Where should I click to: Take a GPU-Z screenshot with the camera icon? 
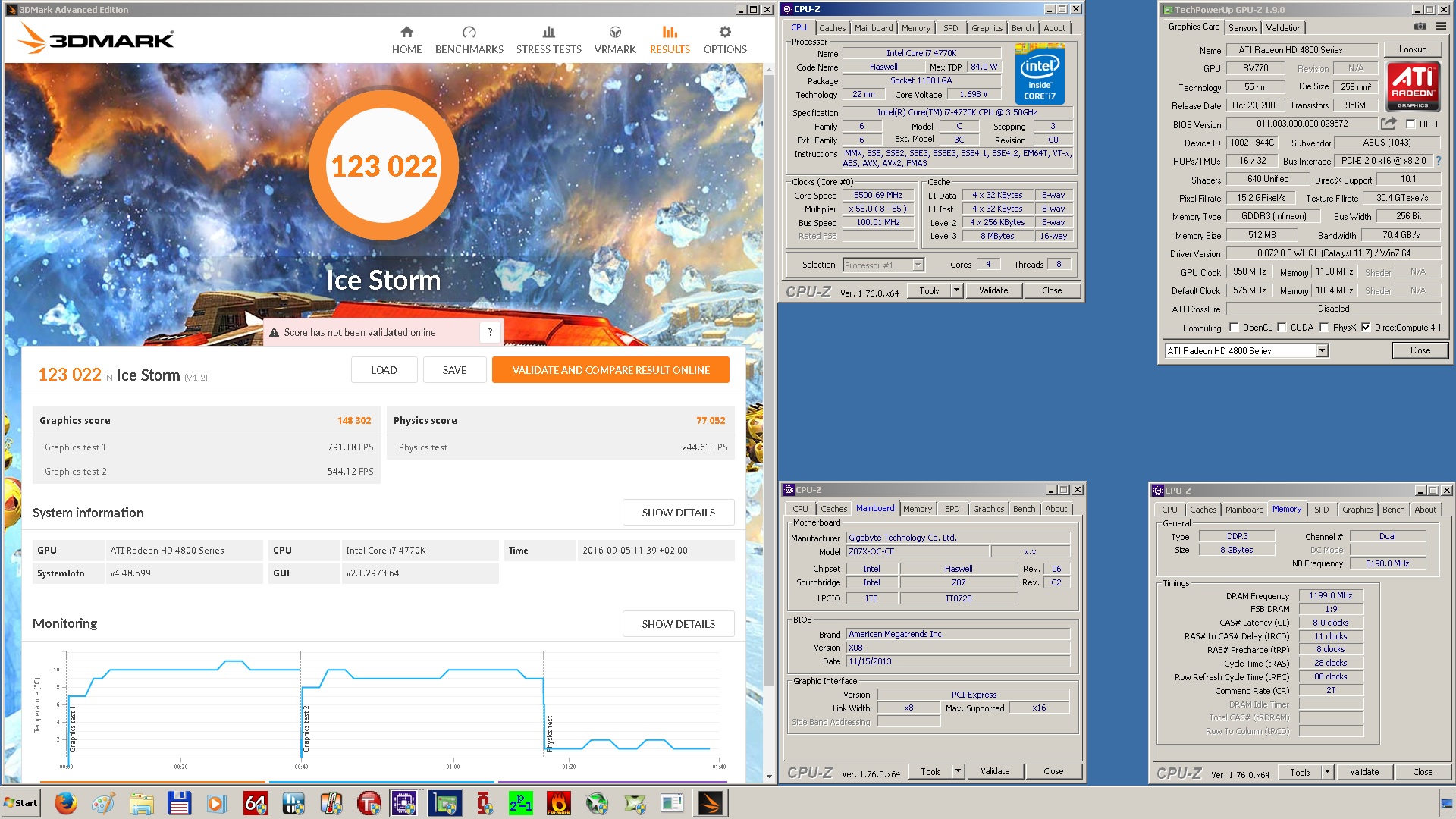(1420, 27)
